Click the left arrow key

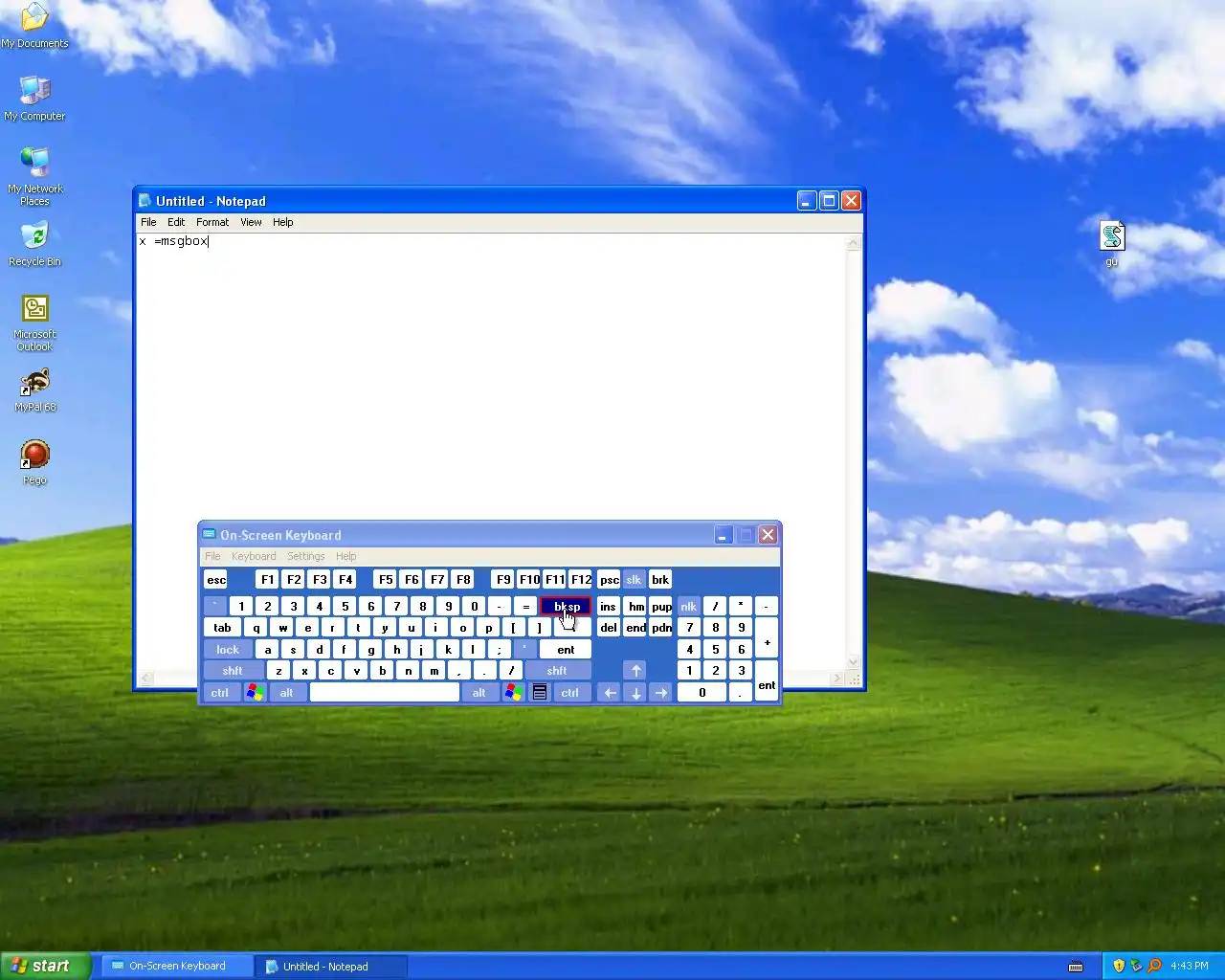coord(610,692)
